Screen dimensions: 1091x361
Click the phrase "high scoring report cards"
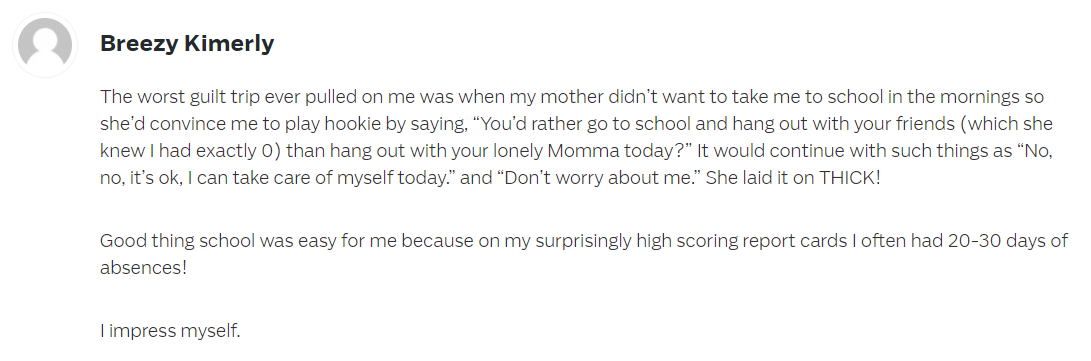pos(745,241)
